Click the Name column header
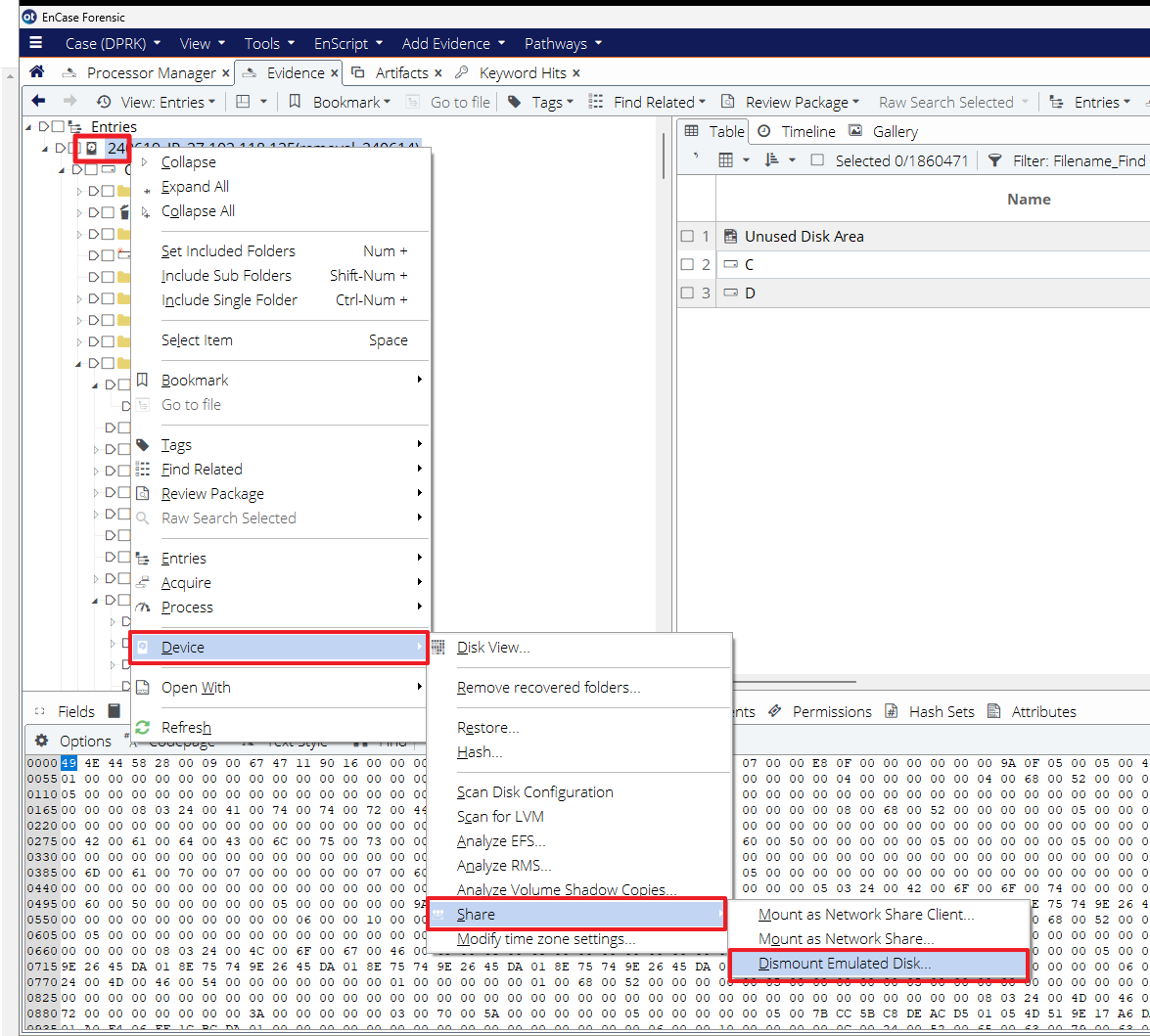This screenshot has width=1150, height=1036. point(1029,199)
